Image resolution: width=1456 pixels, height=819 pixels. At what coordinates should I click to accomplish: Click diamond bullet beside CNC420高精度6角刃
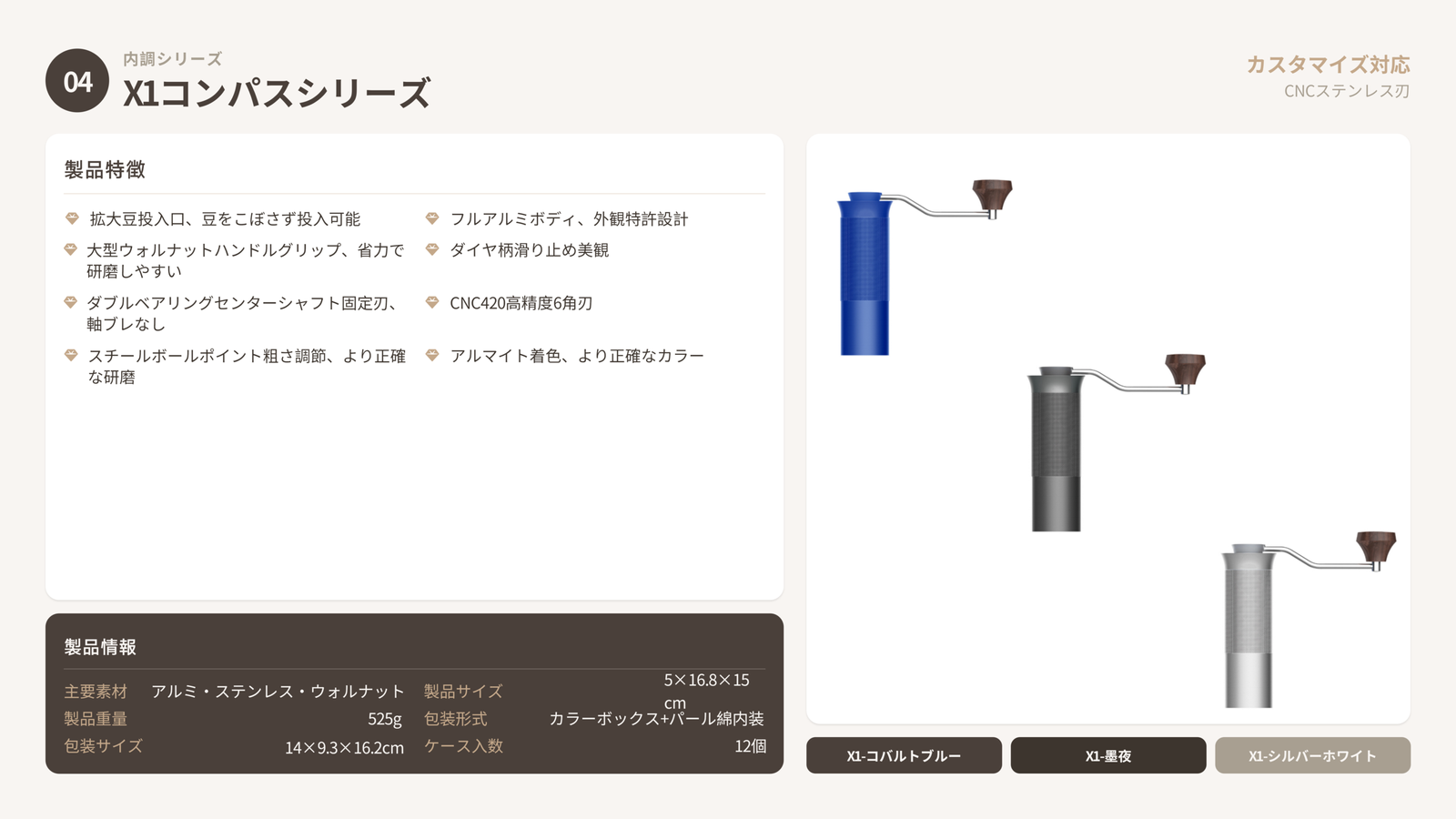tap(432, 302)
